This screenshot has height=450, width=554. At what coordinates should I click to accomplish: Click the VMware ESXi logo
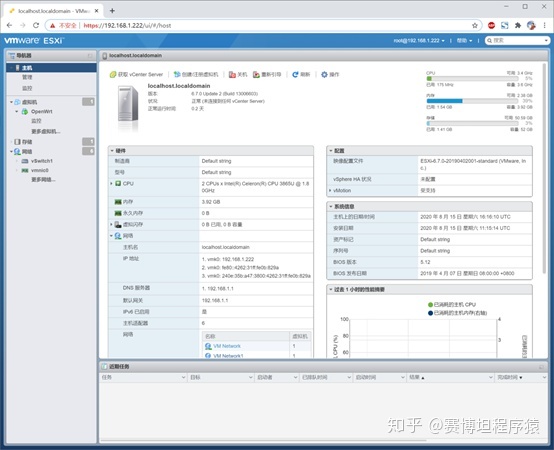[34, 41]
